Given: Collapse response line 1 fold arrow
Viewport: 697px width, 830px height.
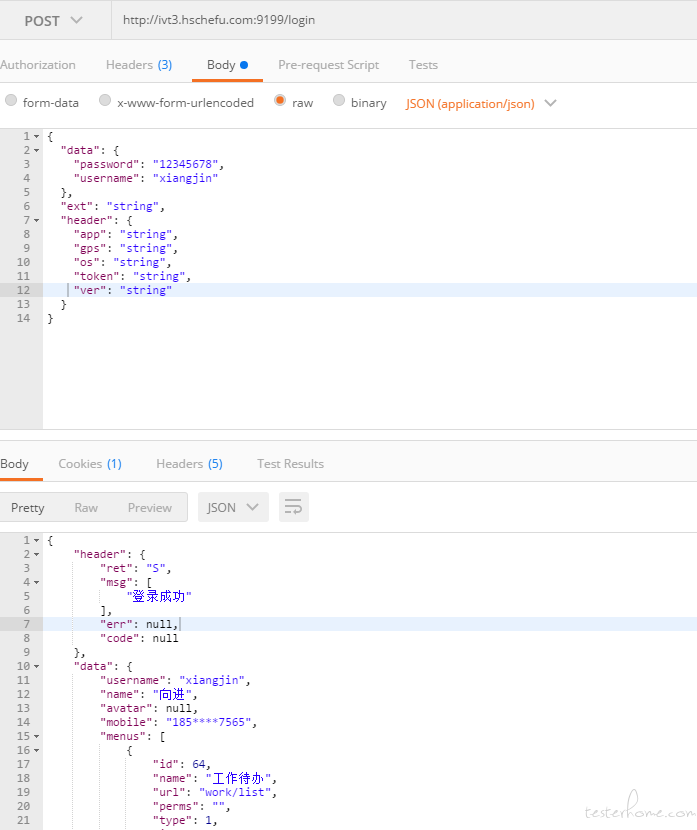Looking at the screenshot, I should (x=37, y=540).
